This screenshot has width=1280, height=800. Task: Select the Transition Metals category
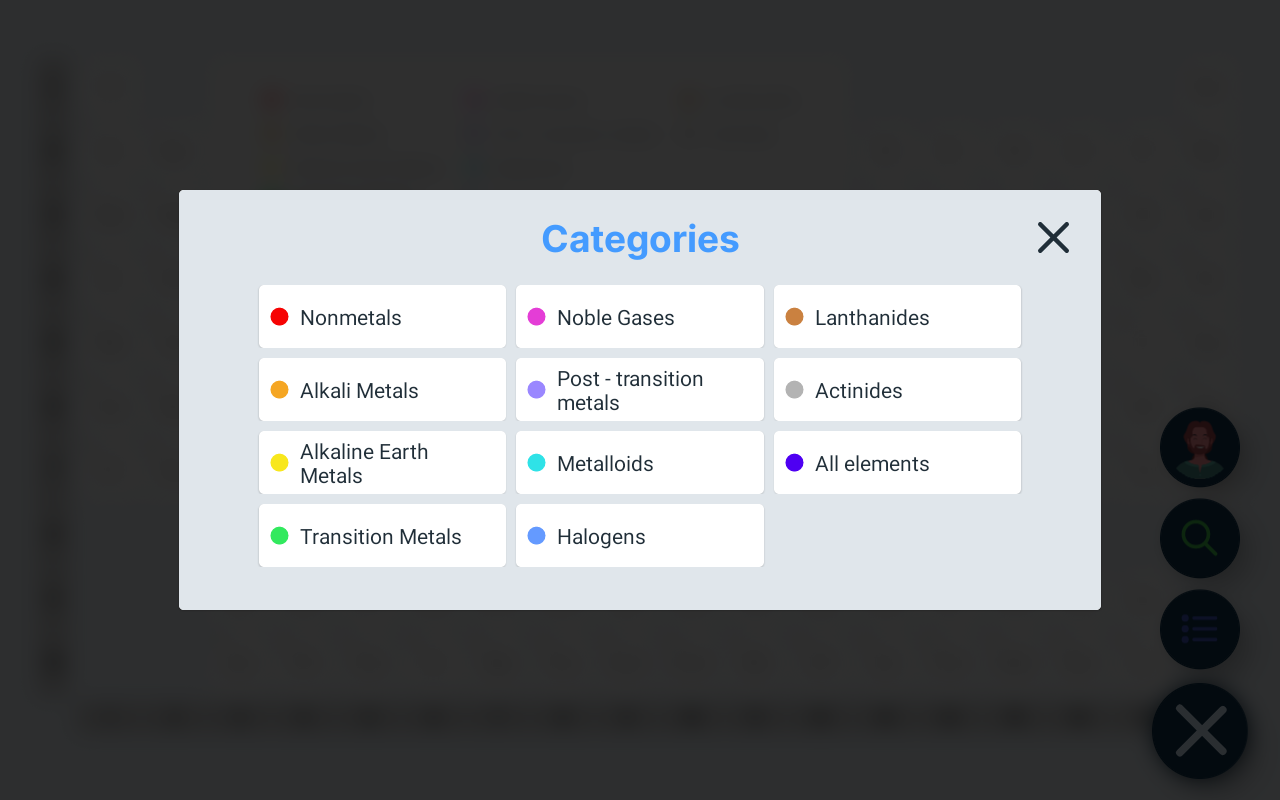pyautogui.click(x=382, y=536)
